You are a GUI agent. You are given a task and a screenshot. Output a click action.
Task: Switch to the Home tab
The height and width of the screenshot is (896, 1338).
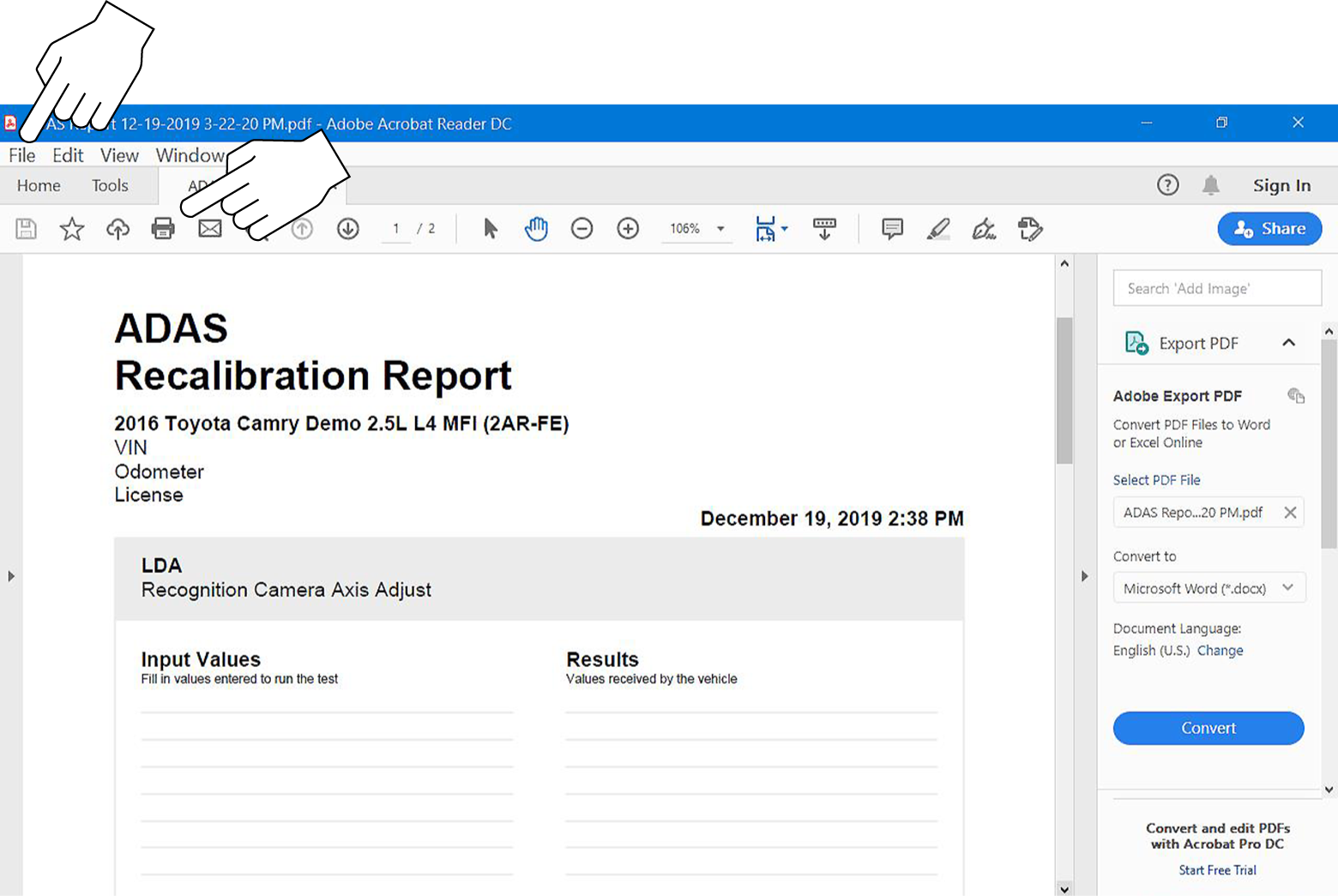(x=38, y=185)
